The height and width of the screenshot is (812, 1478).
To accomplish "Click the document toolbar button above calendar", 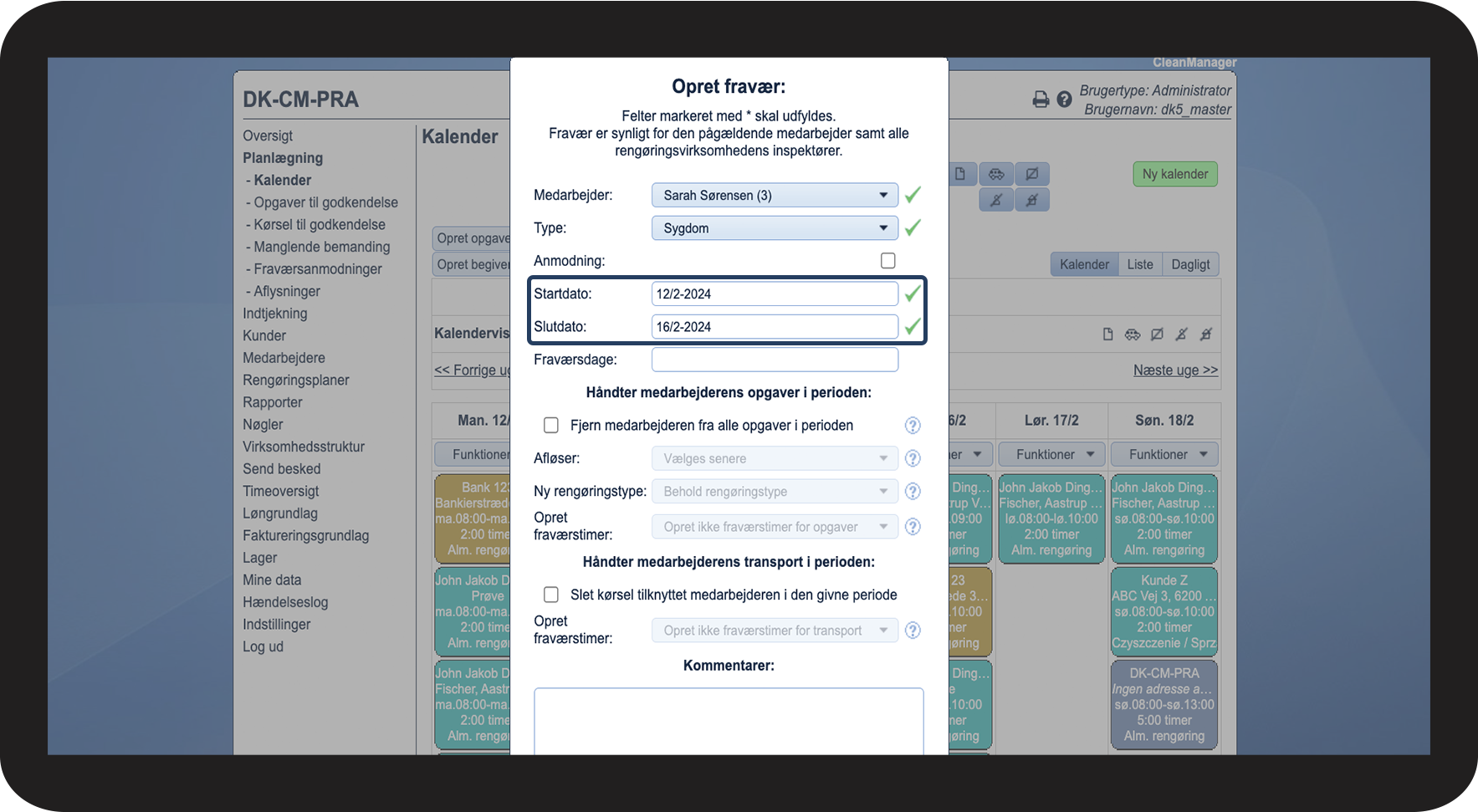I will click(x=961, y=174).
